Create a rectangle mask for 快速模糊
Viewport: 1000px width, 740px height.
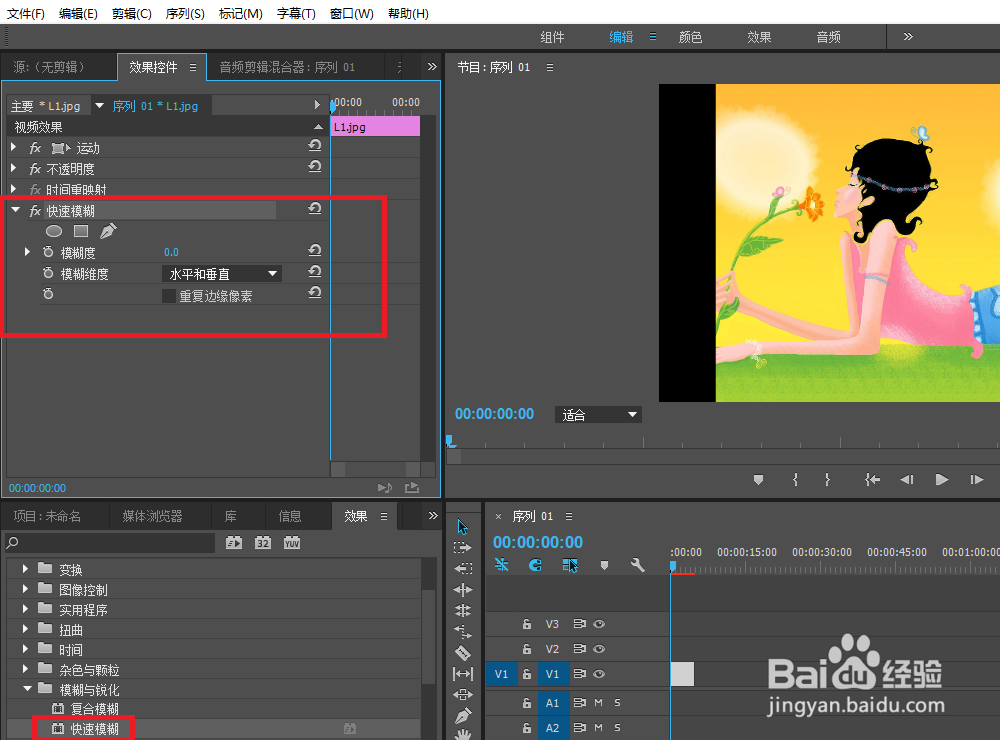pos(81,231)
